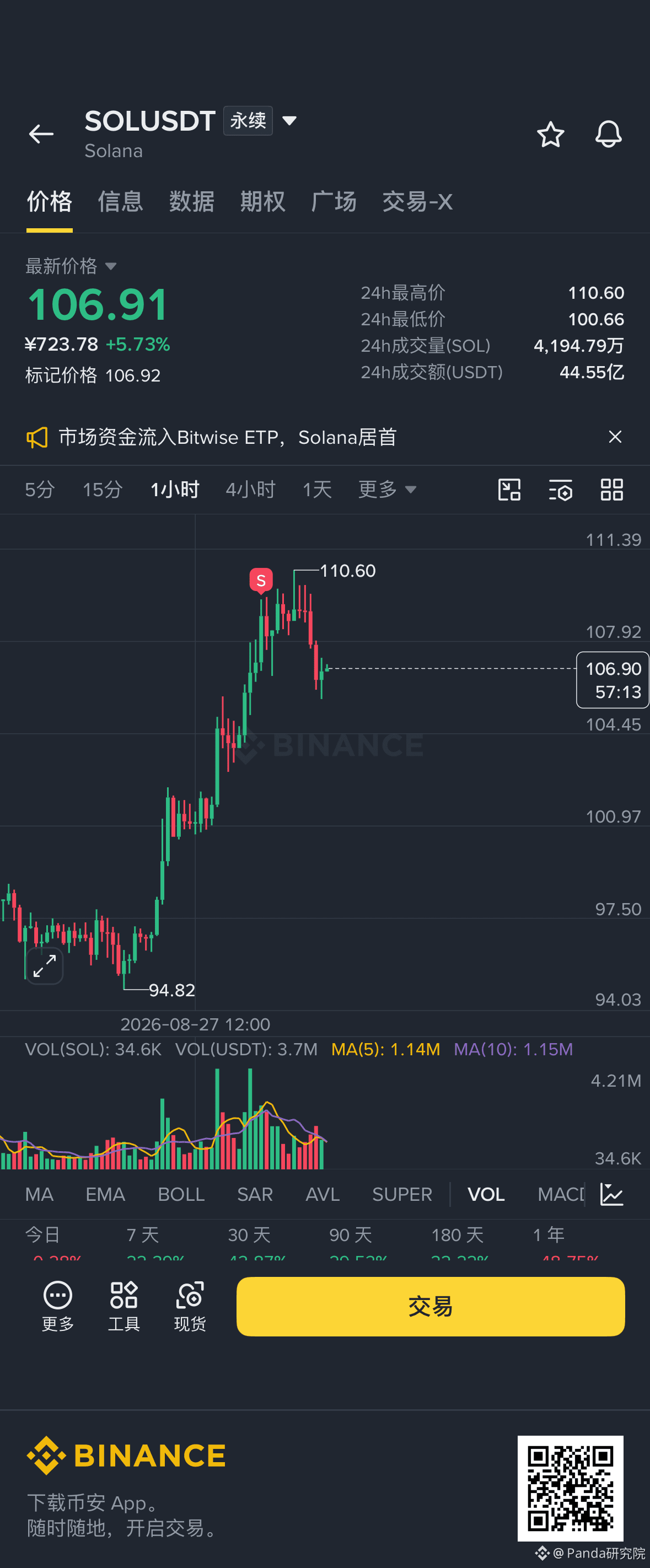Screen dimensions: 650x1568
Task: Go back using the arrow icon
Action: 41,134
